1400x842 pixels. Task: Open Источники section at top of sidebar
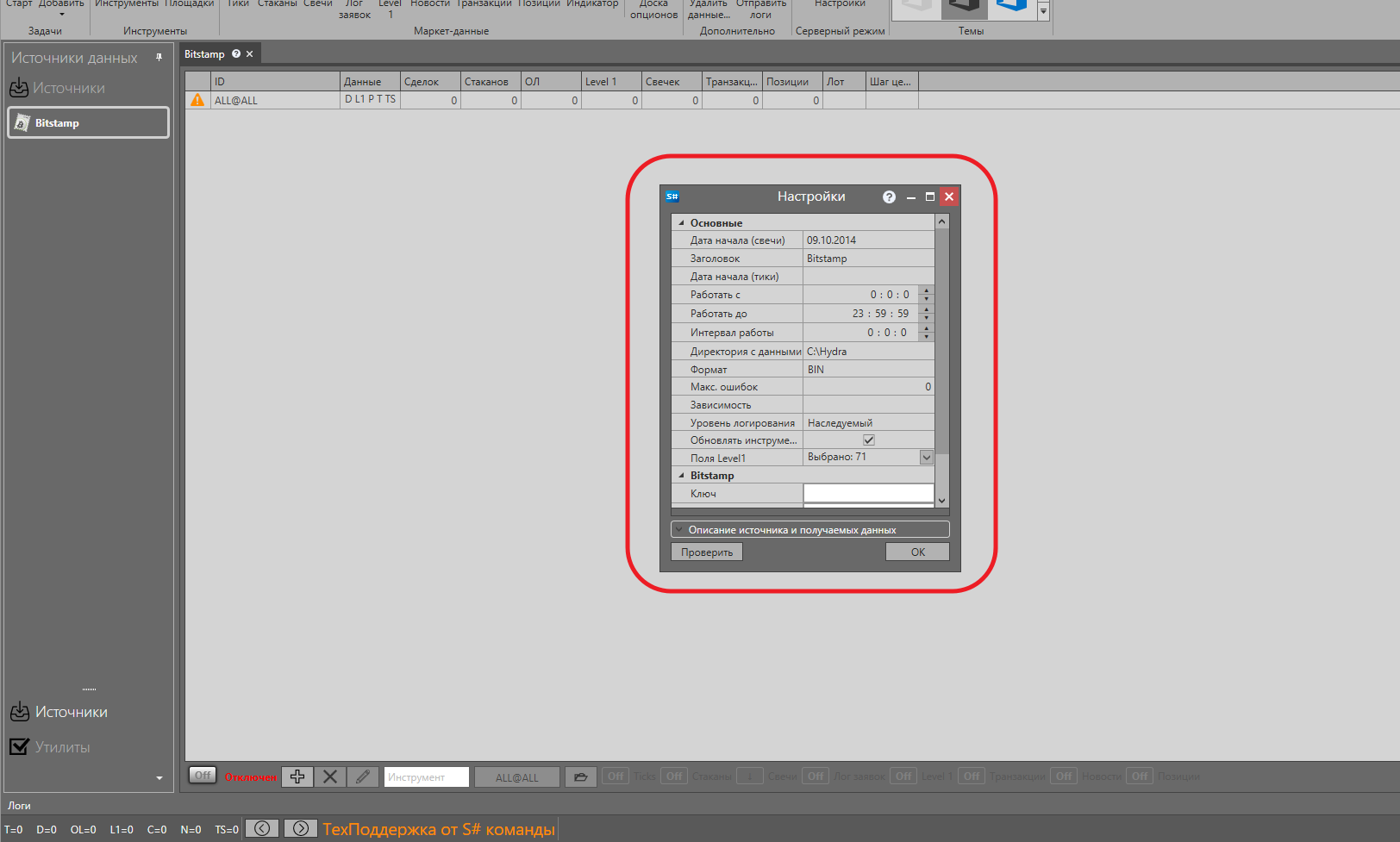[x=57, y=88]
